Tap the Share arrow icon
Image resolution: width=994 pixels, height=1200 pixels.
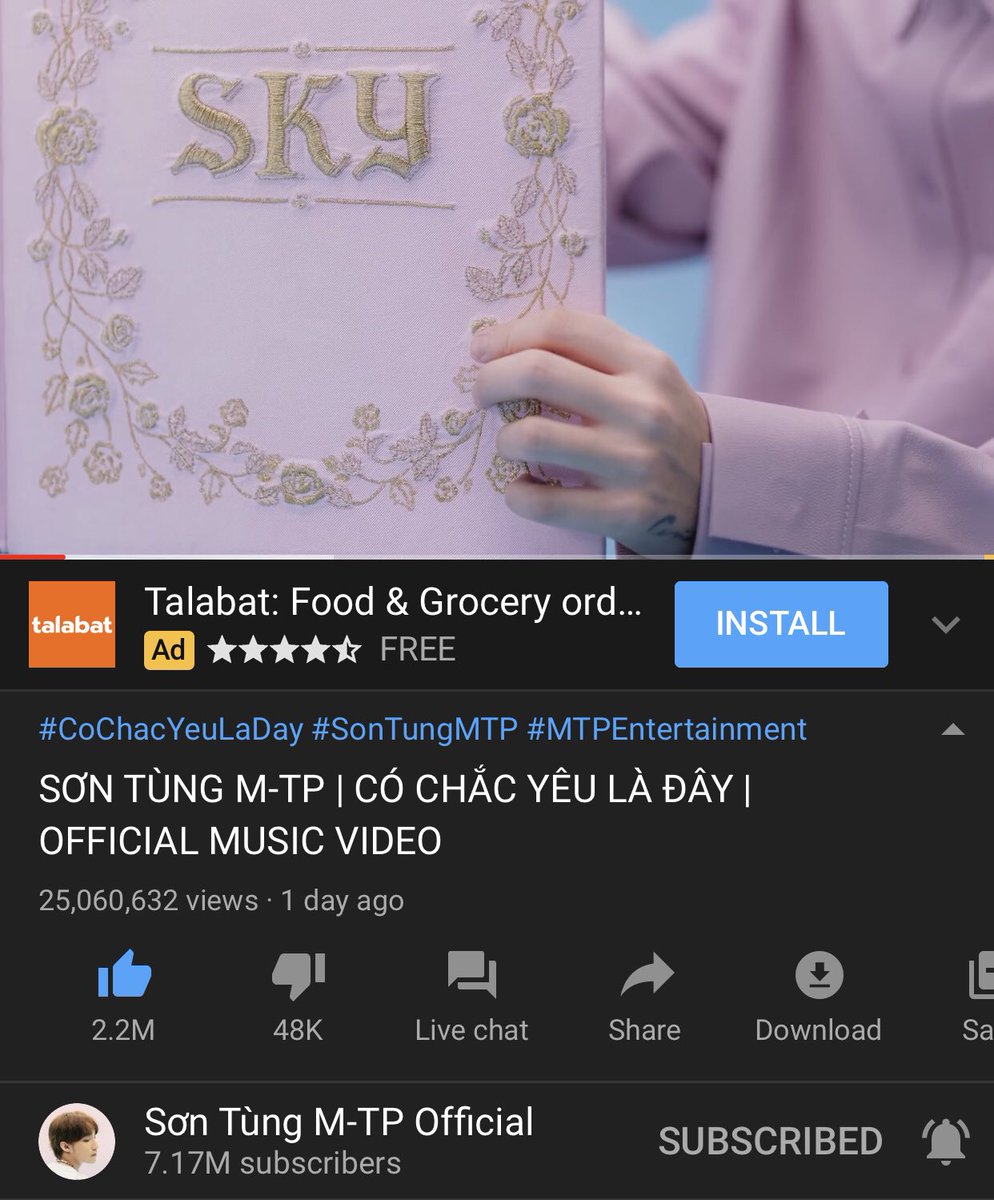pos(645,975)
